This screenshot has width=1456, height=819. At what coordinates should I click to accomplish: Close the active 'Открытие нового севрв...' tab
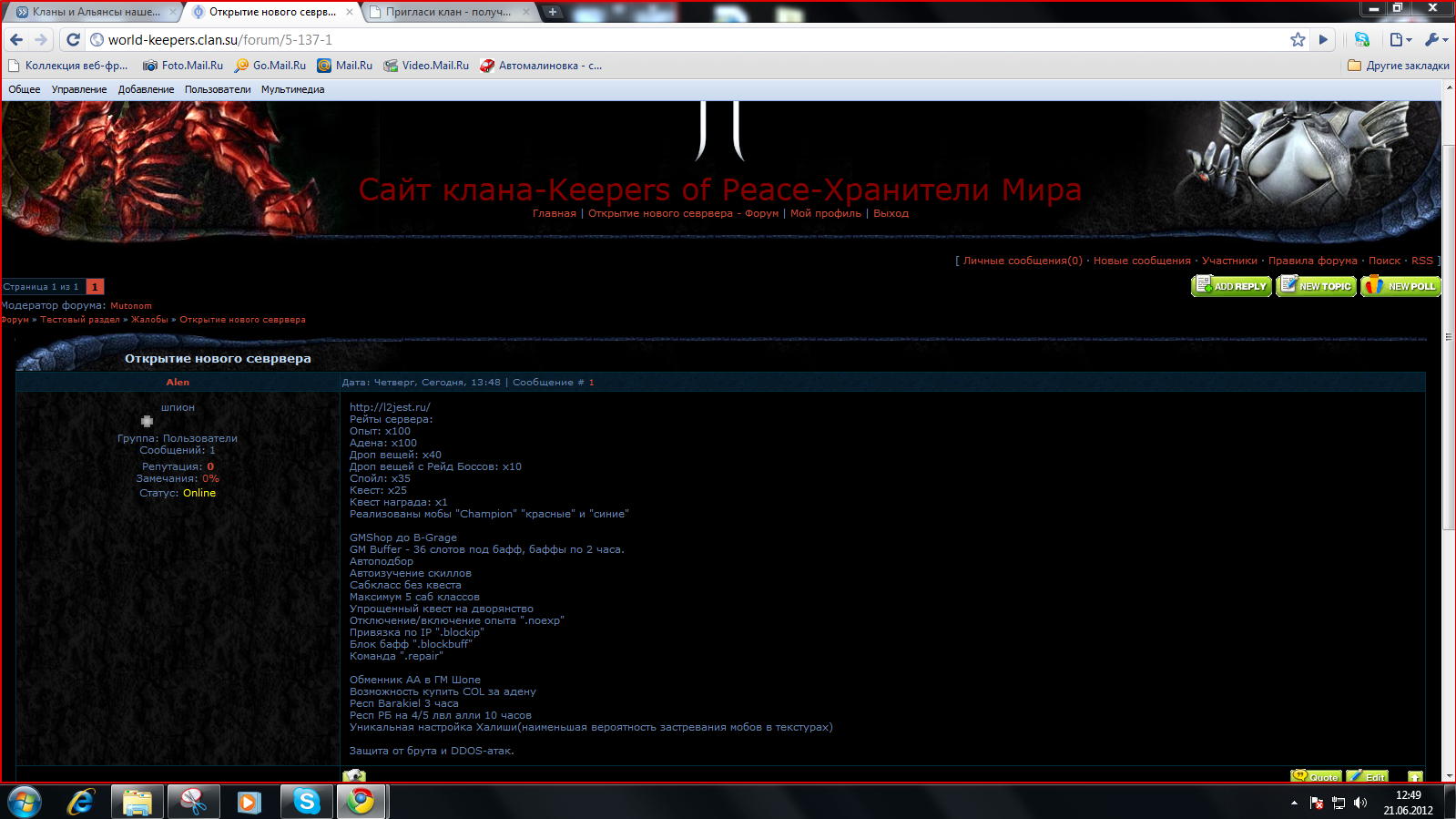[x=350, y=12]
